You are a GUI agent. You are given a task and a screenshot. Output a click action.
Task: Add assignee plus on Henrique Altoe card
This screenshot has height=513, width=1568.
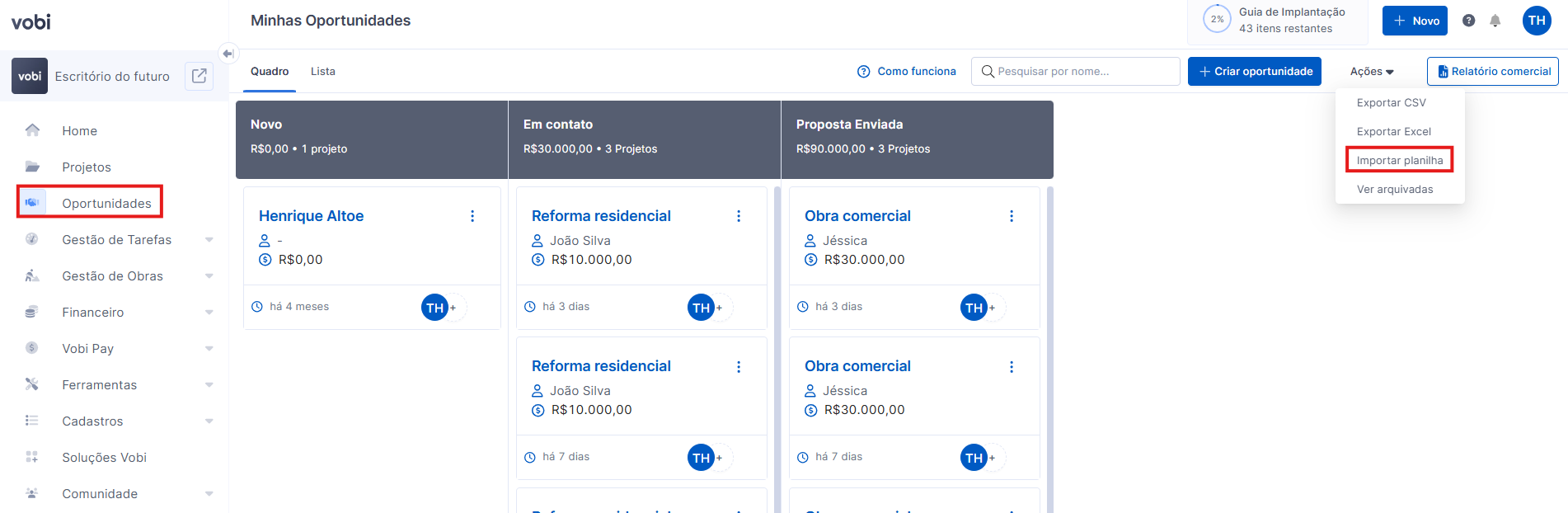click(x=453, y=308)
